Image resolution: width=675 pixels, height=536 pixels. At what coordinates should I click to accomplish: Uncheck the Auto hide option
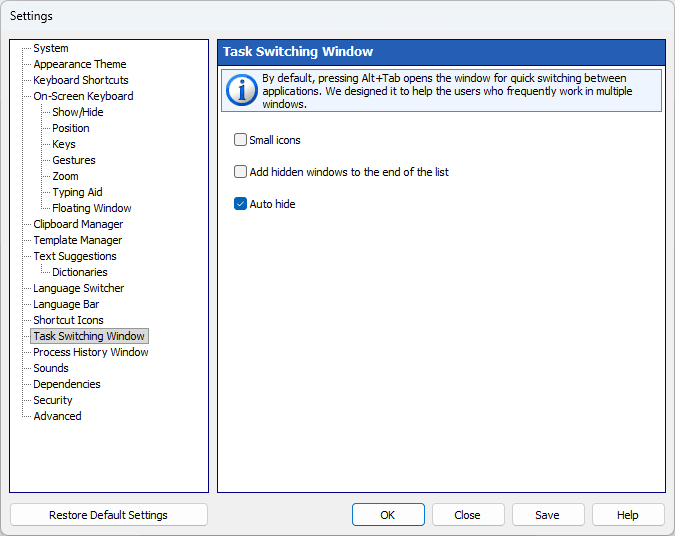[240, 204]
